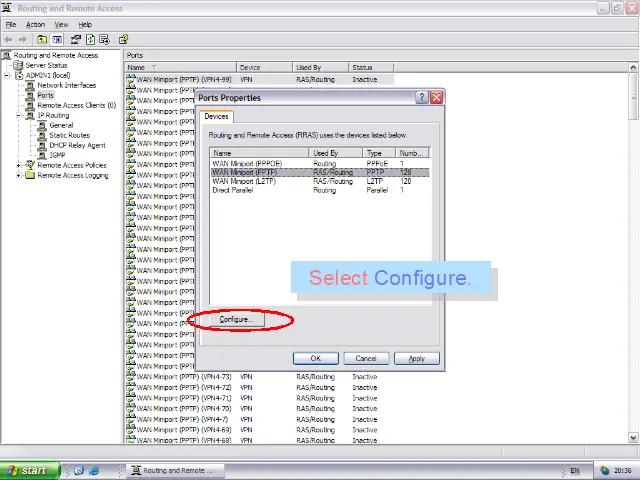Viewport: 640px width, 480px height.
Task: Open the View menu
Action: point(62,24)
